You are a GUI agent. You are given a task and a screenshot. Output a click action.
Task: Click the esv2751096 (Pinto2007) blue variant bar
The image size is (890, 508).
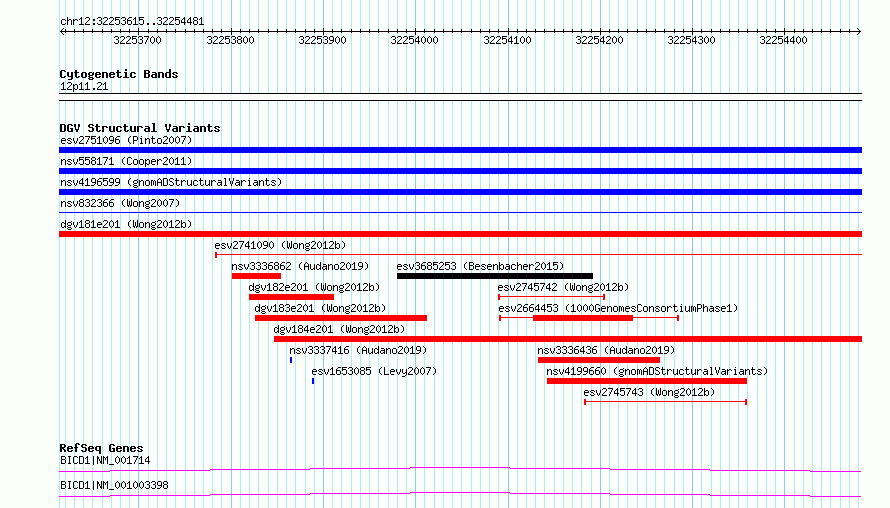460,150
